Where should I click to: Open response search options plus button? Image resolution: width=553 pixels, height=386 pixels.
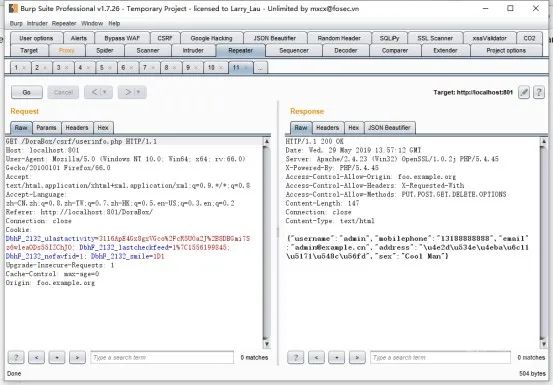pyautogui.click(x=336, y=357)
